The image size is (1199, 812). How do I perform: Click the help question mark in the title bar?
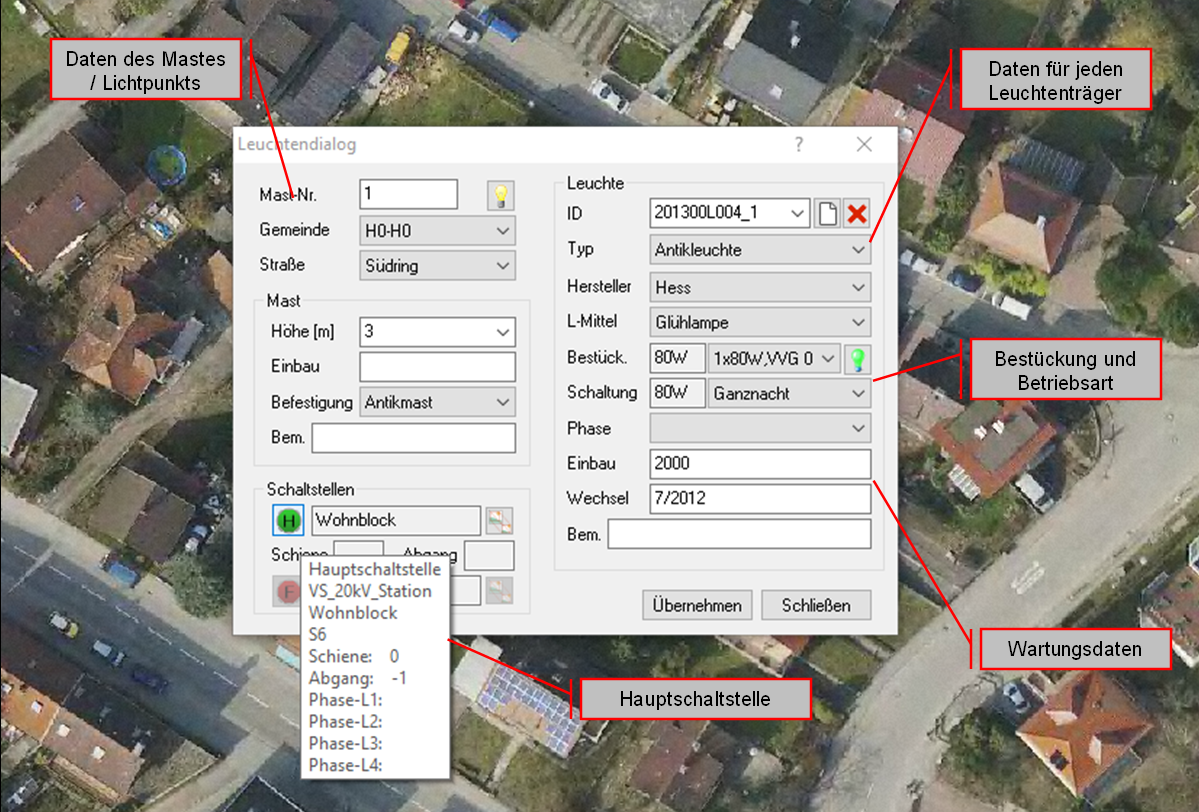798,145
